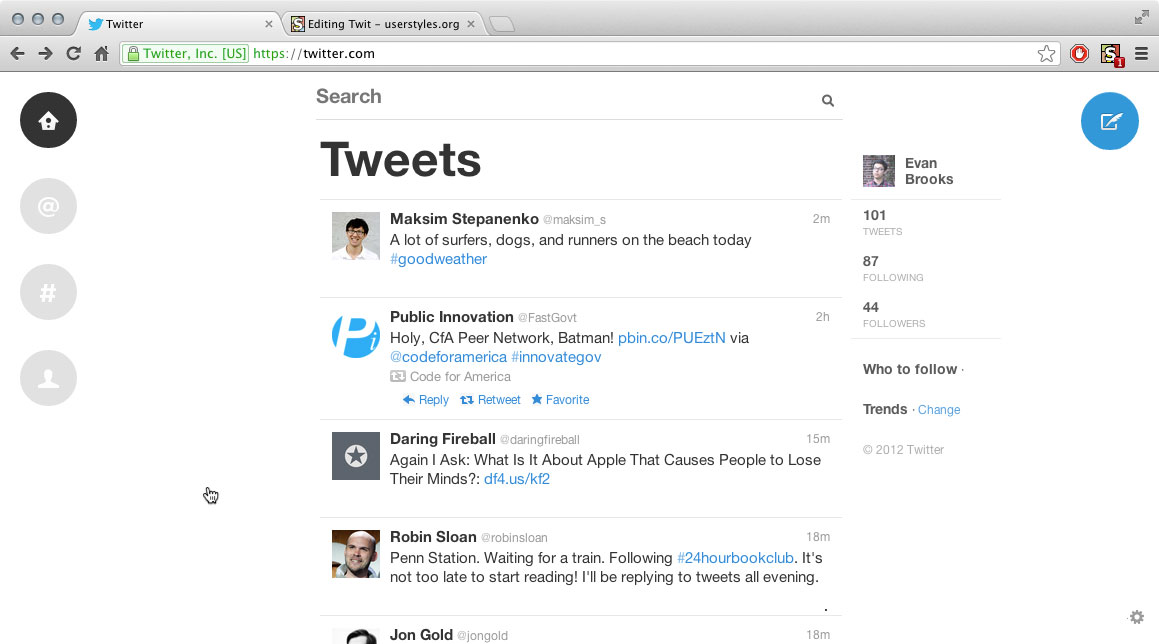The width and height of the screenshot is (1159, 644).
Task: Click the Trends heading
Action: 885,409
